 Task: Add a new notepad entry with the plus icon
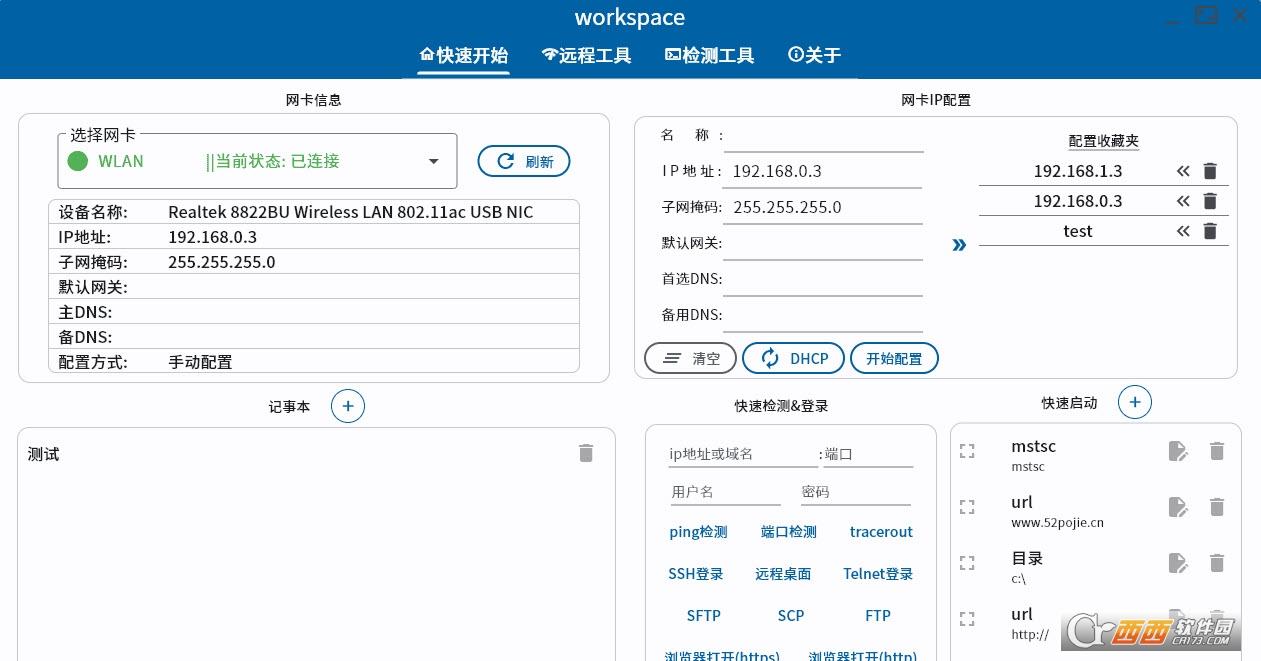pyautogui.click(x=348, y=406)
